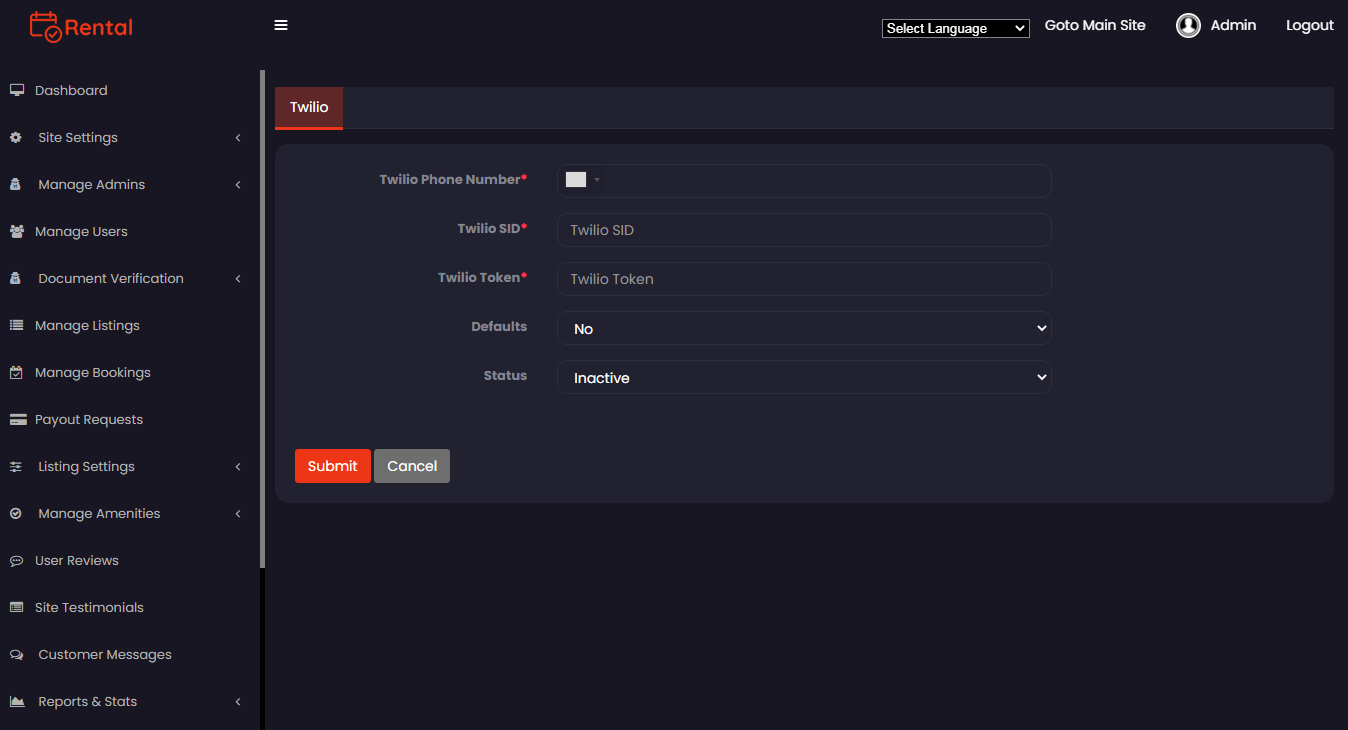The height and width of the screenshot is (730, 1348).
Task: Click the Reports & Stats chart icon
Action: tap(17, 701)
